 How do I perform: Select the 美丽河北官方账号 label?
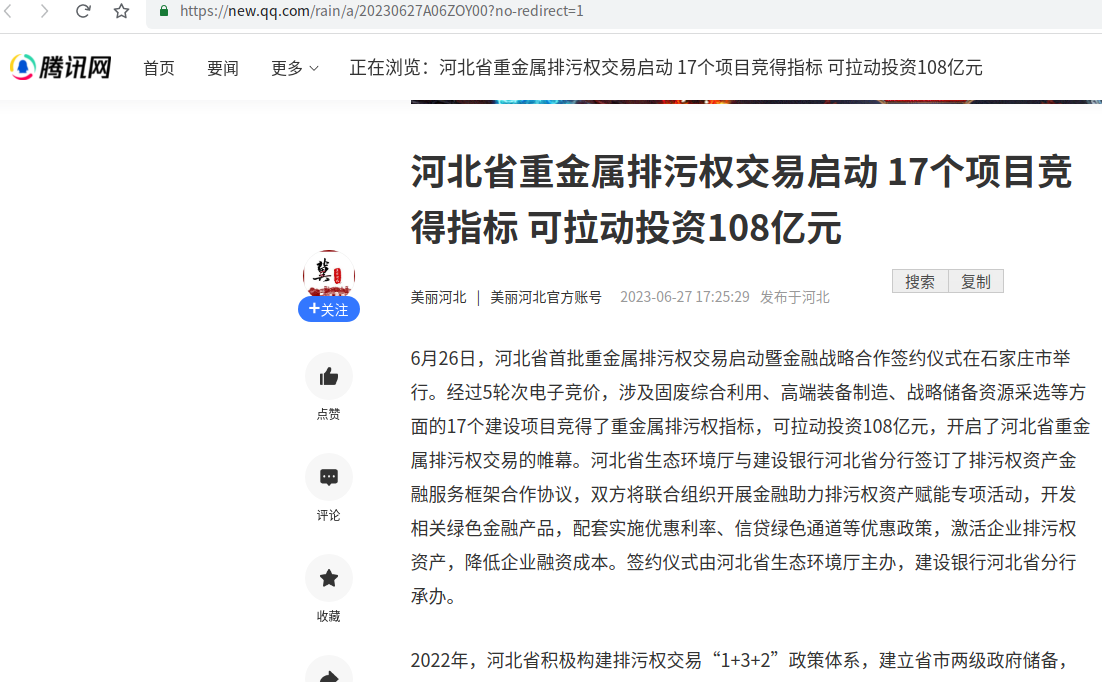point(546,297)
